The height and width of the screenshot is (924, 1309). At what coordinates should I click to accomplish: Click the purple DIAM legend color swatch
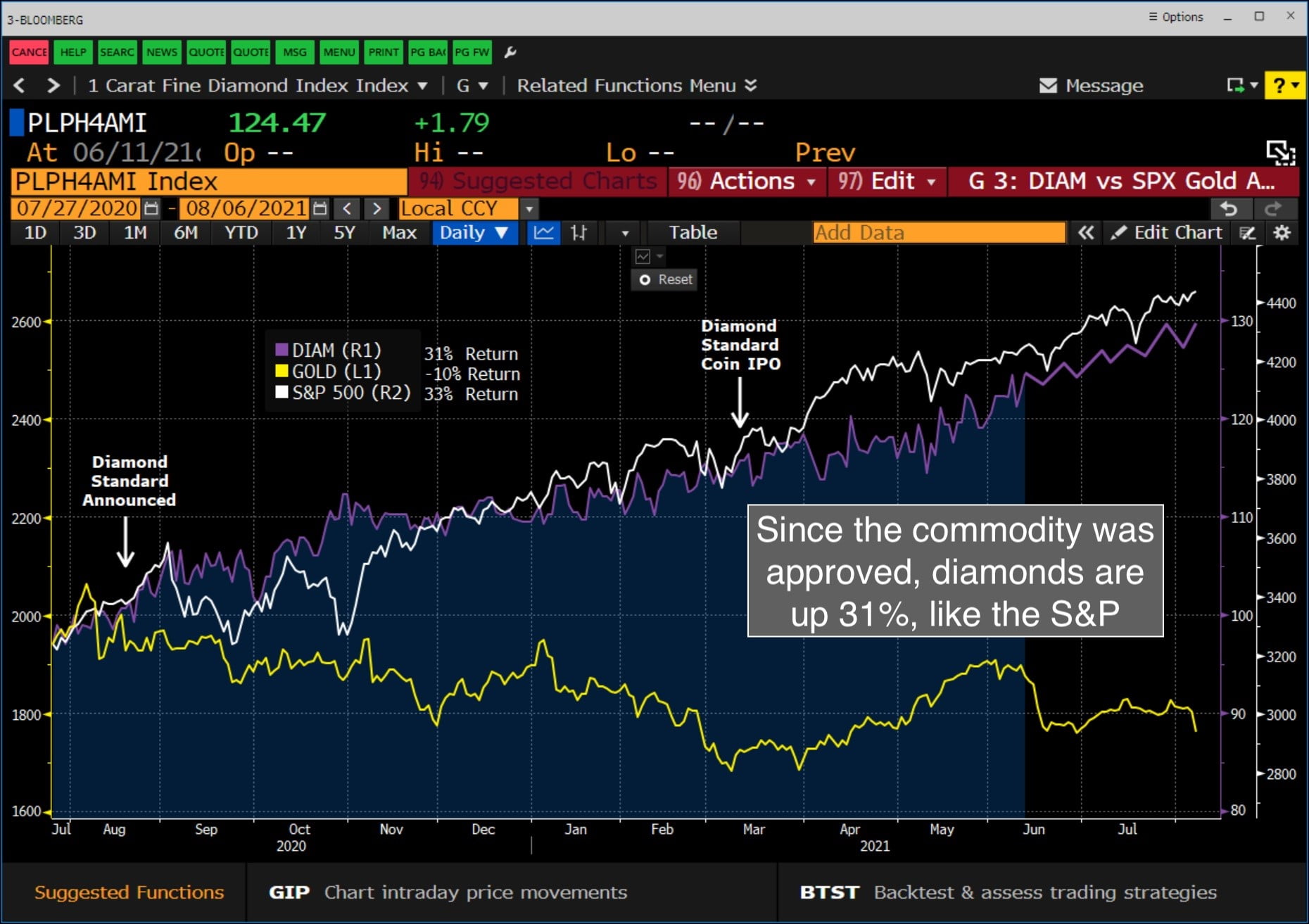click(x=282, y=350)
